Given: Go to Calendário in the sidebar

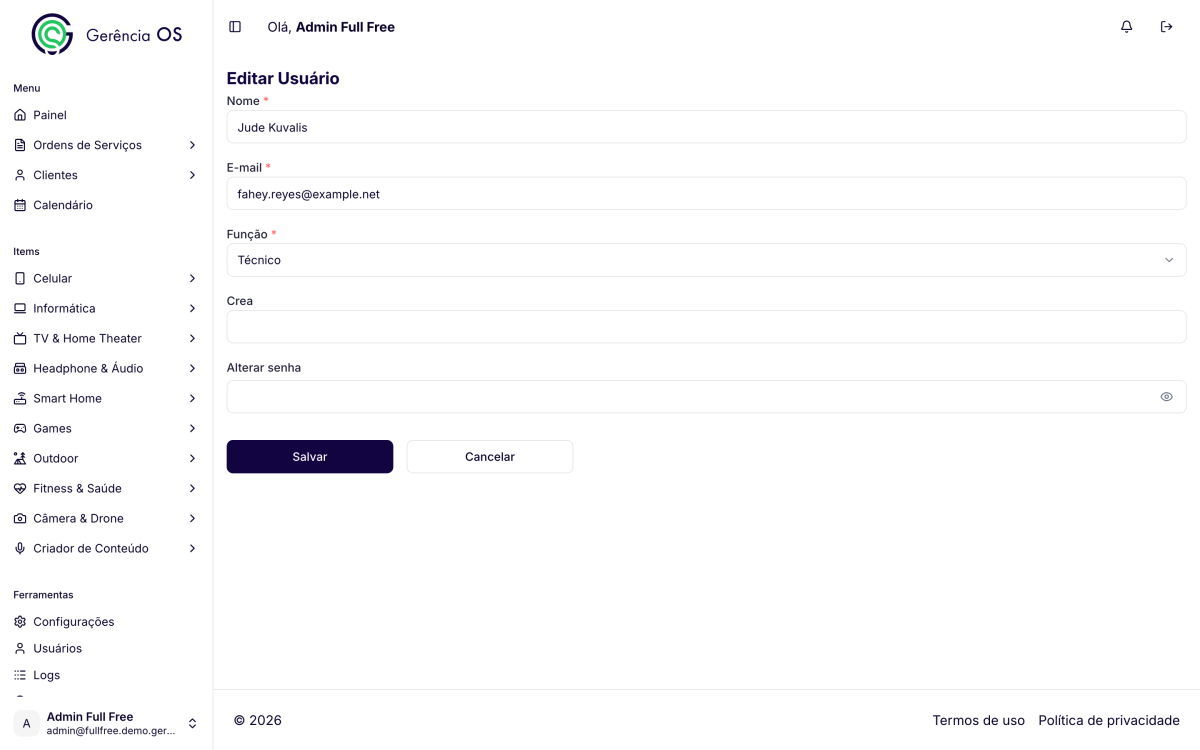Looking at the screenshot, I should click(x=106, y=205).
